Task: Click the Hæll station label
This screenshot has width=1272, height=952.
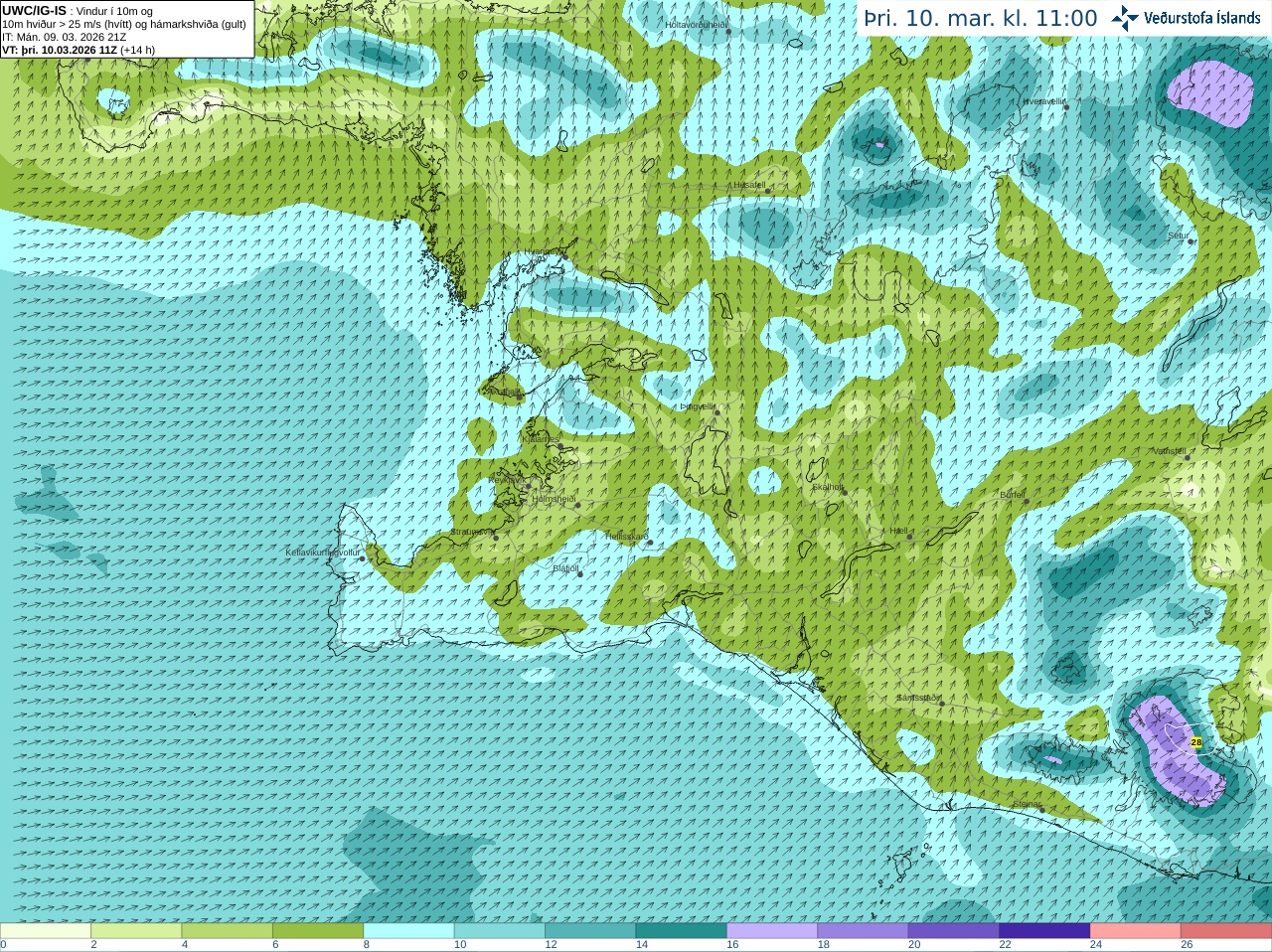Action: click(899, 531)
